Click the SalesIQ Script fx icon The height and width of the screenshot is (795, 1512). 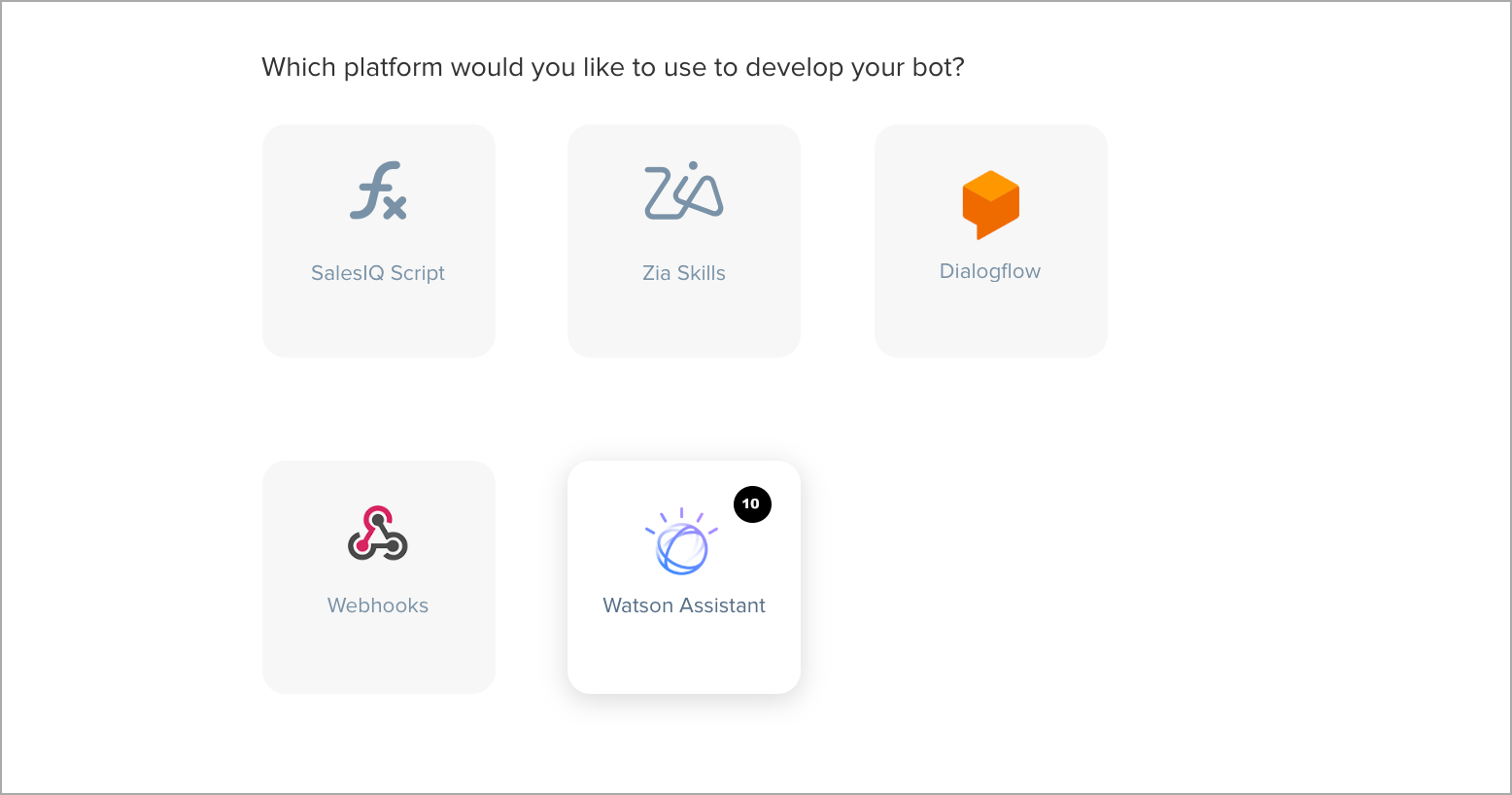(378, 190)
